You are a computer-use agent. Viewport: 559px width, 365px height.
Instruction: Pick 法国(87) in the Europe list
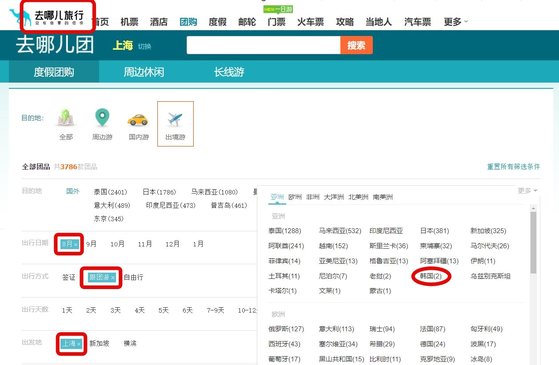(432, 329)
